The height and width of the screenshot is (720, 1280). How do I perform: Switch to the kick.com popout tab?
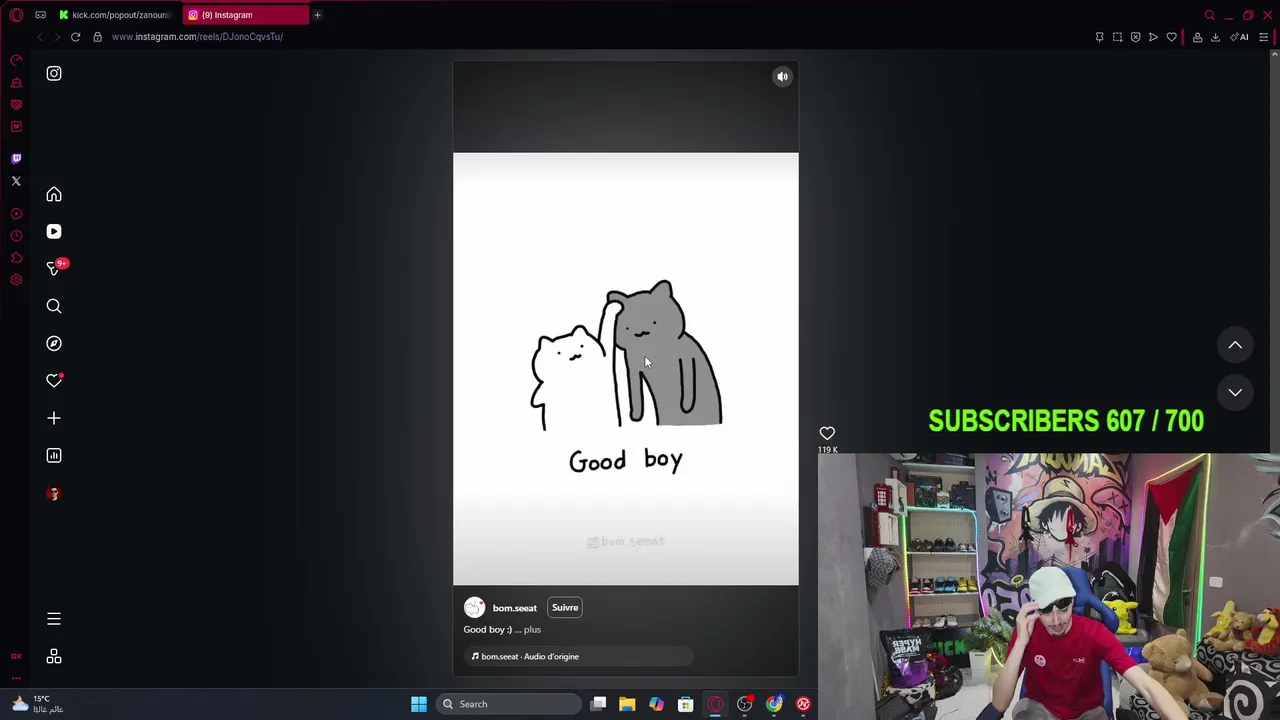point(115,15)
